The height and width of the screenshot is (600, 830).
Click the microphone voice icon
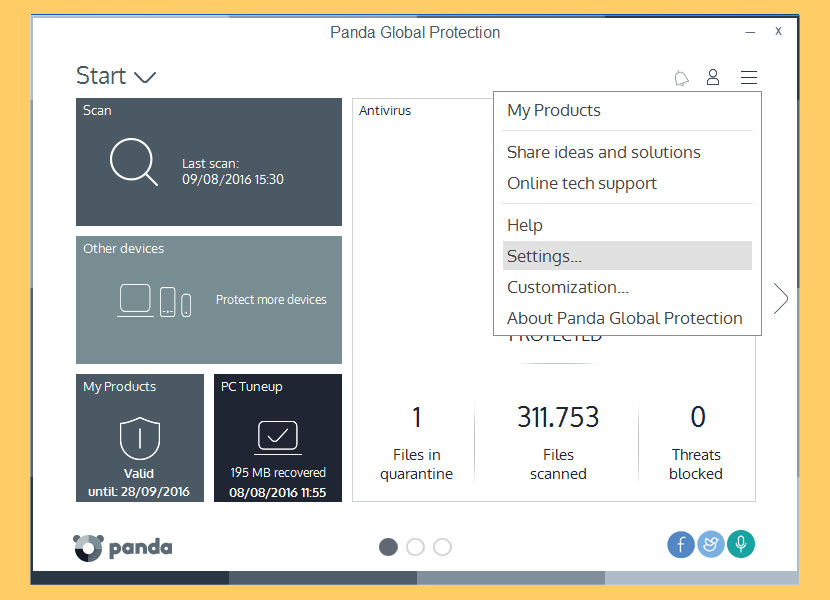pos(741,544)
